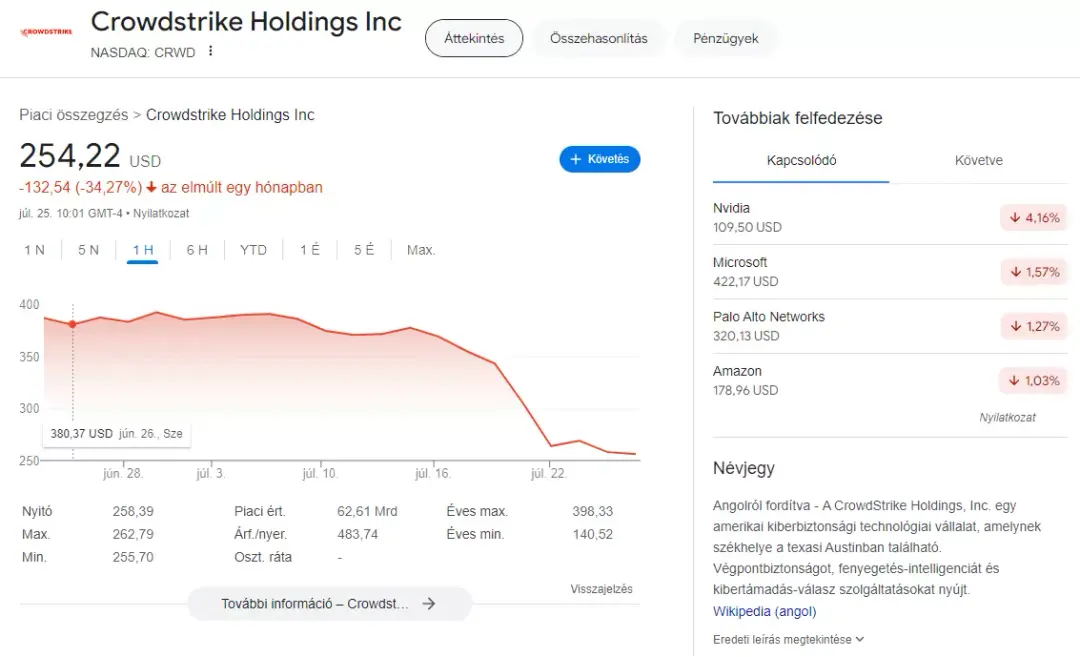
Task: Click Nyilatkozat link under related stocks
Action: click(x=1007, y=417)
